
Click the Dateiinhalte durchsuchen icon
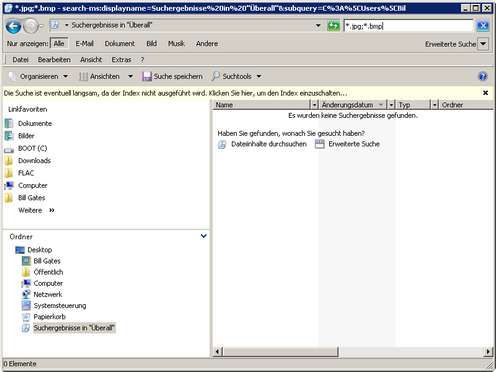pyautogui.click(x=222, y=144)
